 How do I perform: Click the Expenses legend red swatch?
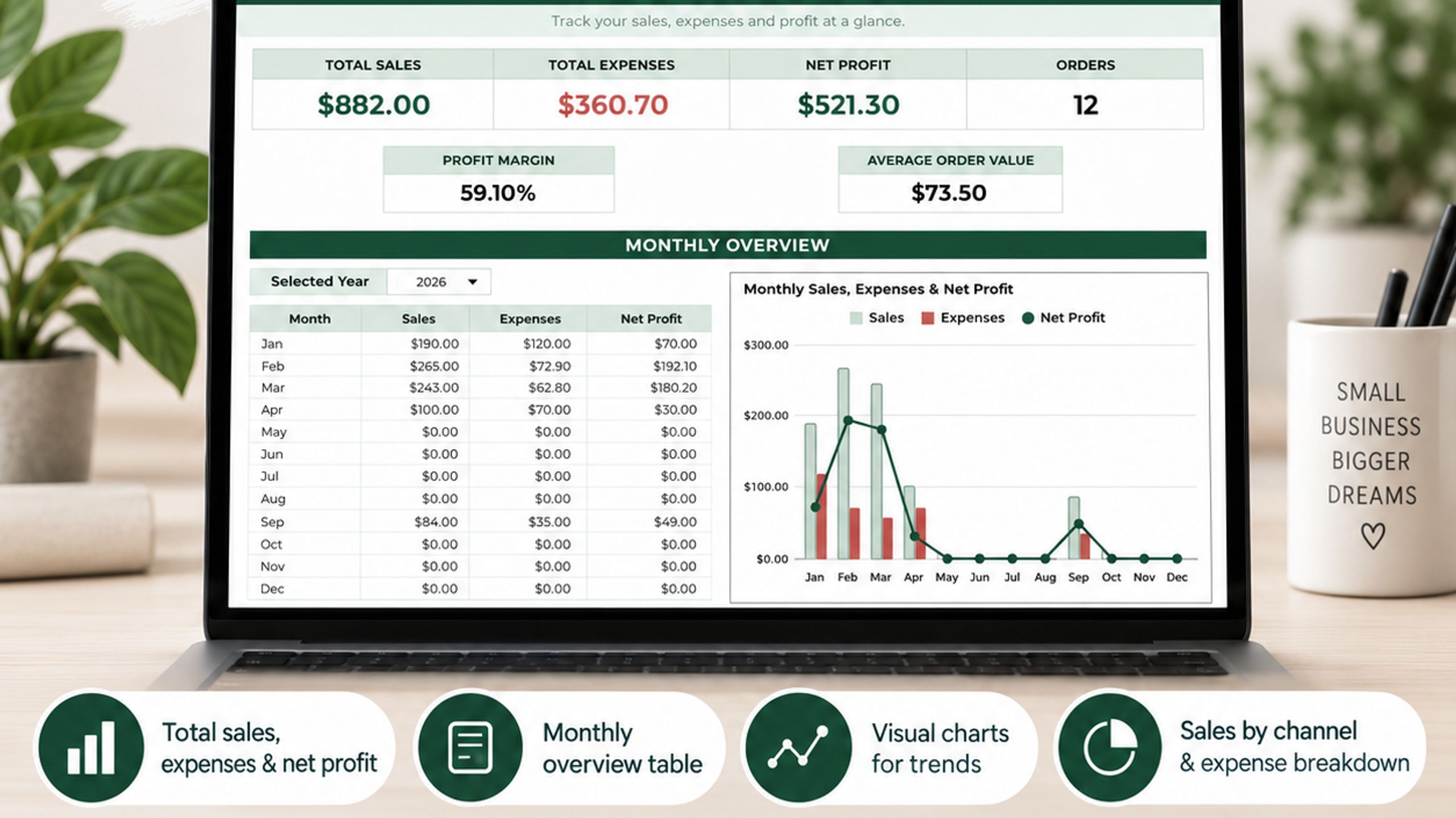tap(928, 318)
